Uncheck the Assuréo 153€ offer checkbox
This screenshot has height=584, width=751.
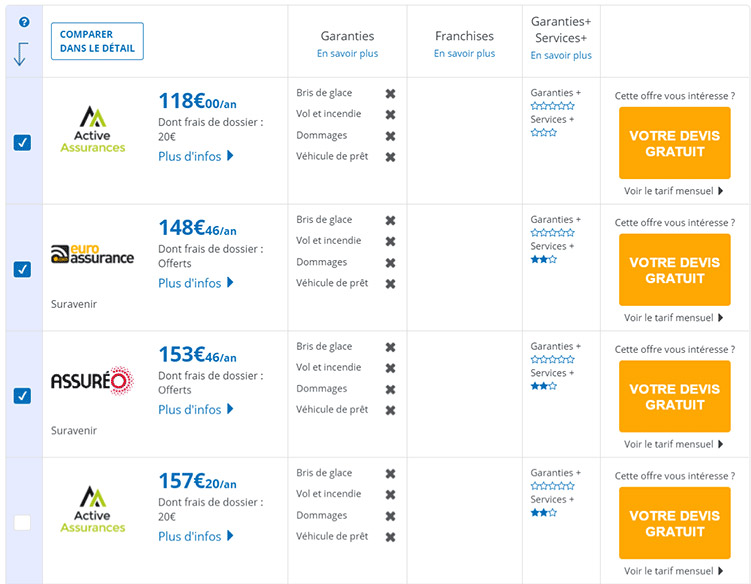coord(23,396)
